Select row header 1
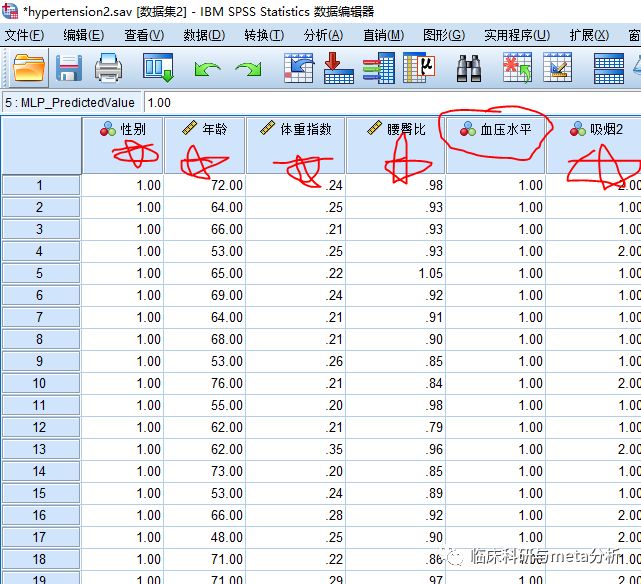Image resolution: width=641 pixels, height=584 pixels. coord(41,185)
